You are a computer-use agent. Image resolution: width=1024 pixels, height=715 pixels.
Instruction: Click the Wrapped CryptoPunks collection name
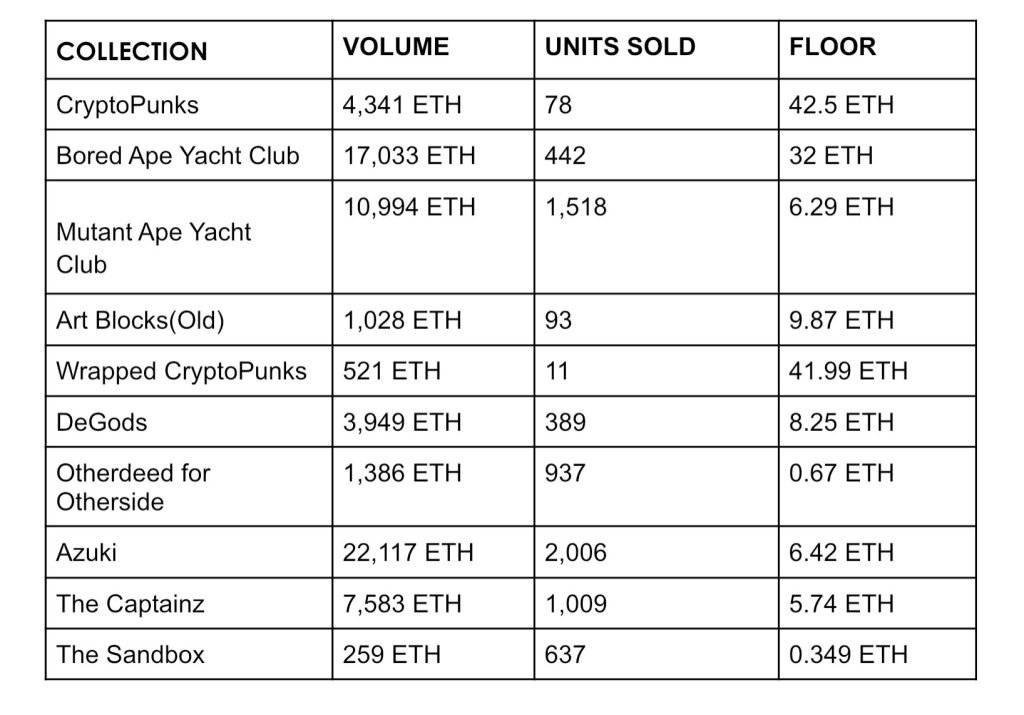pos(181,372)
